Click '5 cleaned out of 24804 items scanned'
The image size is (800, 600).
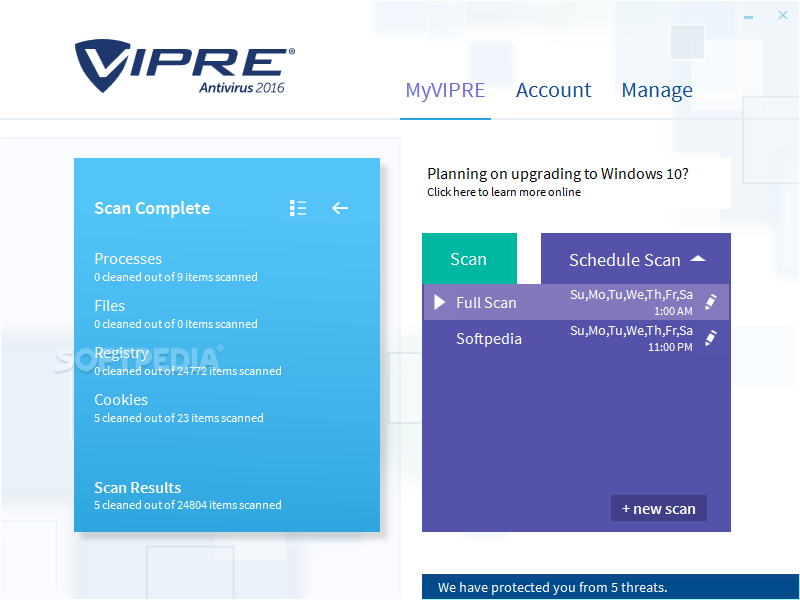pos(188,505)
